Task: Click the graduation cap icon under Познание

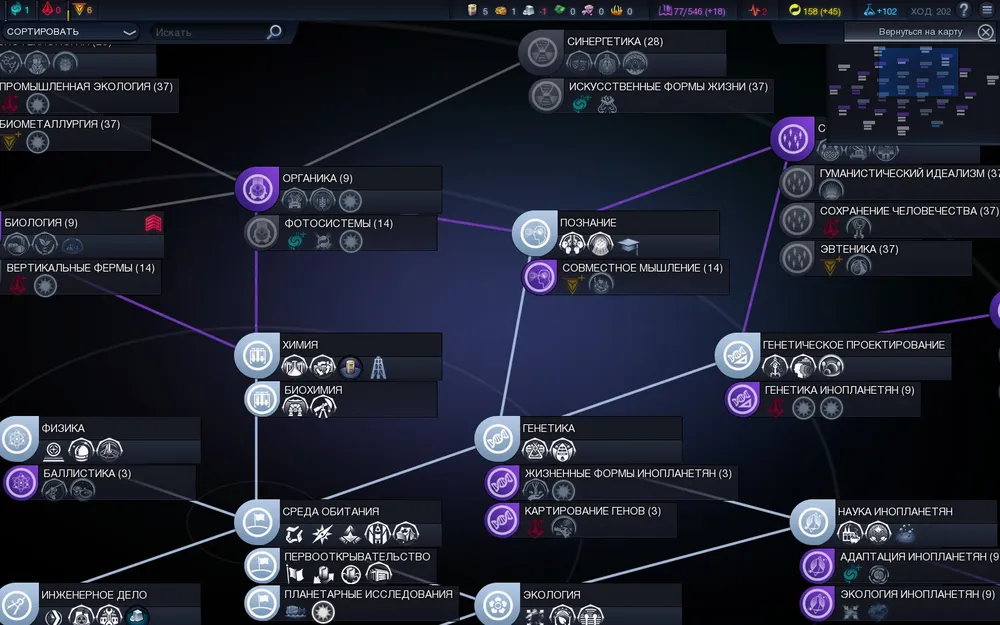Action: [627, 245]
